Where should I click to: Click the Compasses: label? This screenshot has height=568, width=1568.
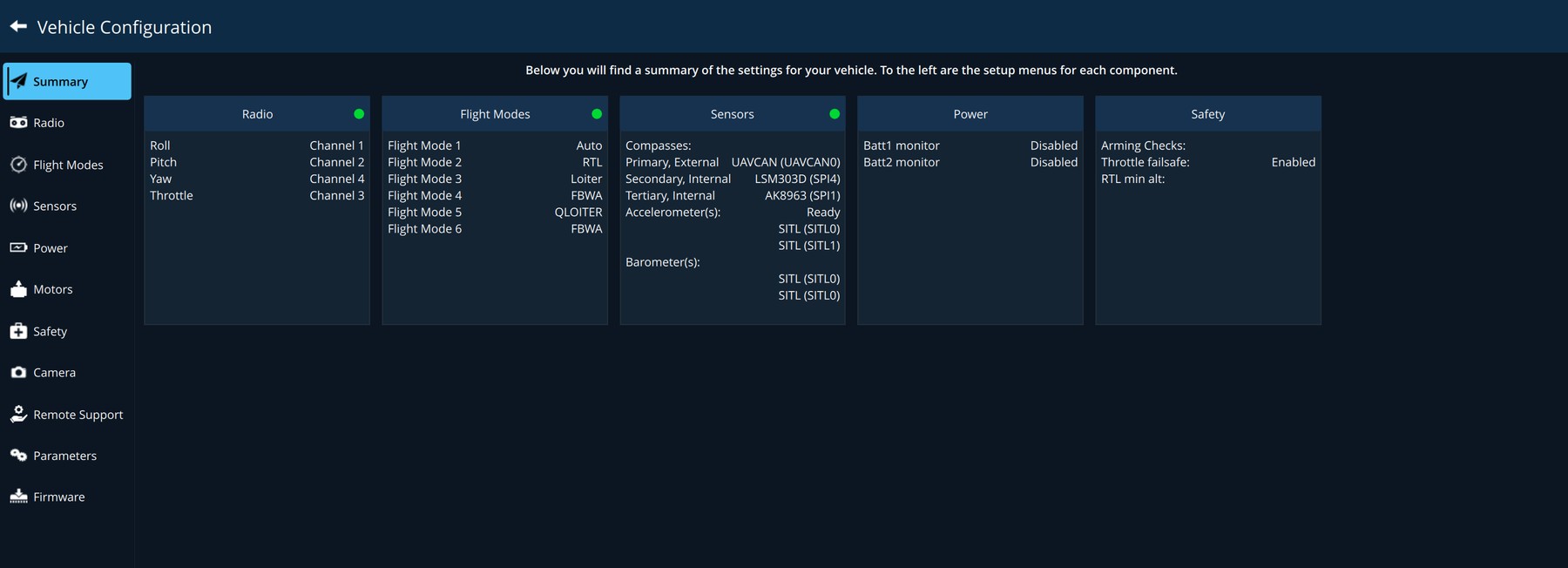click(x=659, y=145)
